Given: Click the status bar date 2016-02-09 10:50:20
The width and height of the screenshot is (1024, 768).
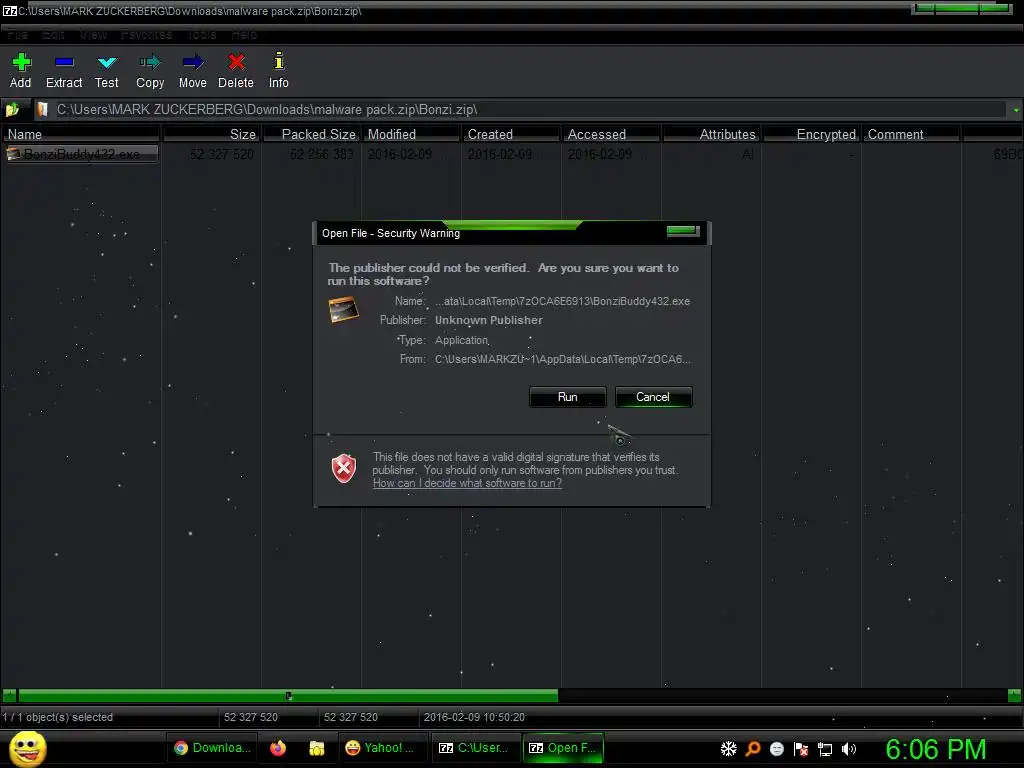Looking at the screenshot, I should (x=474, y=717).
